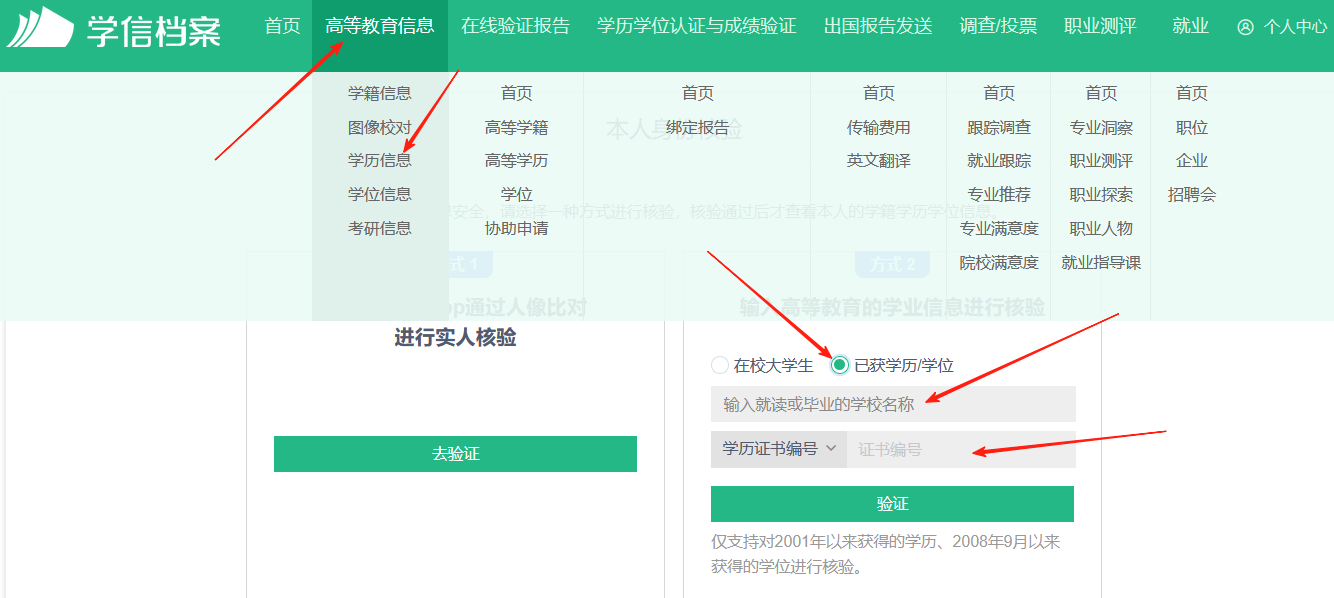Select 协助申请 in the submenu
The image size is (1334, 598).
[516, 228]
